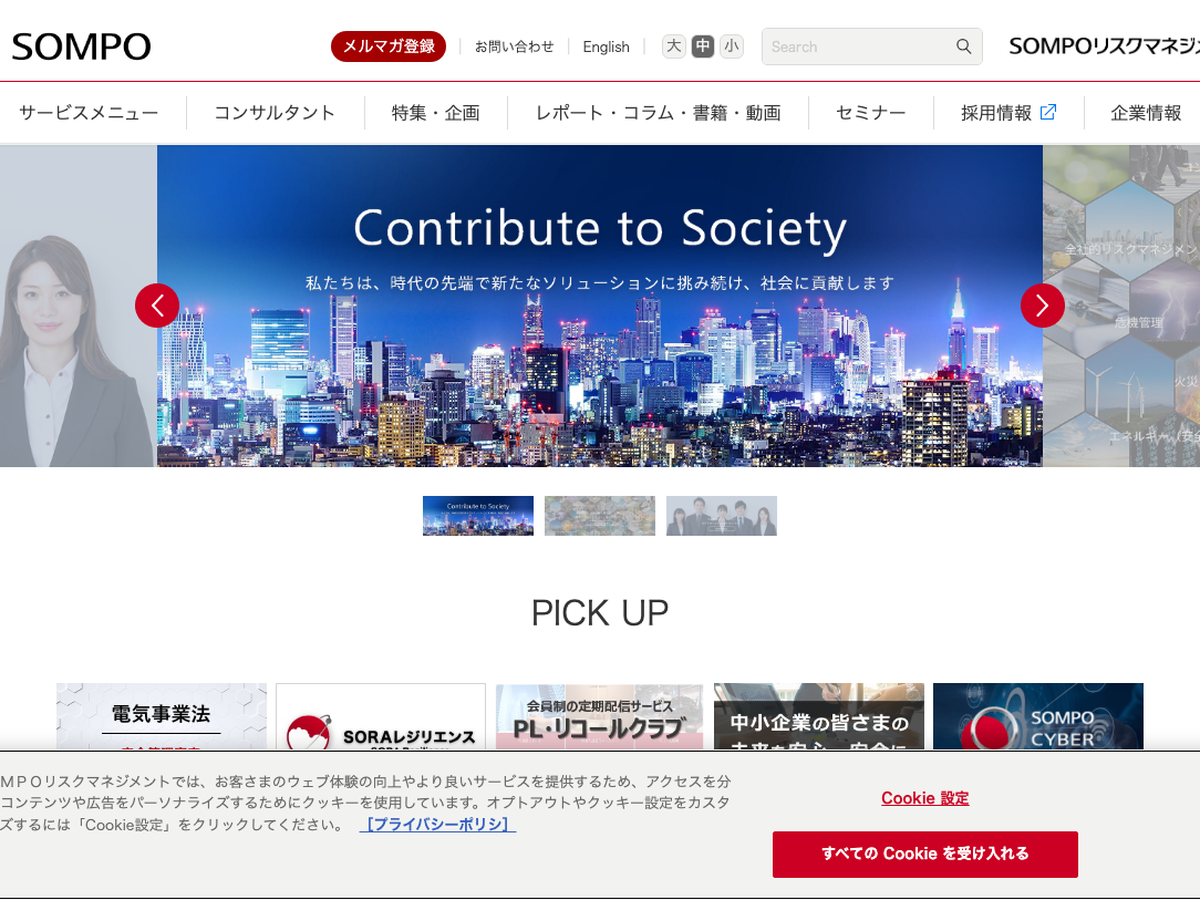The width and height of the screenshot is (1200, 900).
Task: Accept all cookies with すべての Cookie を受け入れる
Action: click(x=925, y=854)
